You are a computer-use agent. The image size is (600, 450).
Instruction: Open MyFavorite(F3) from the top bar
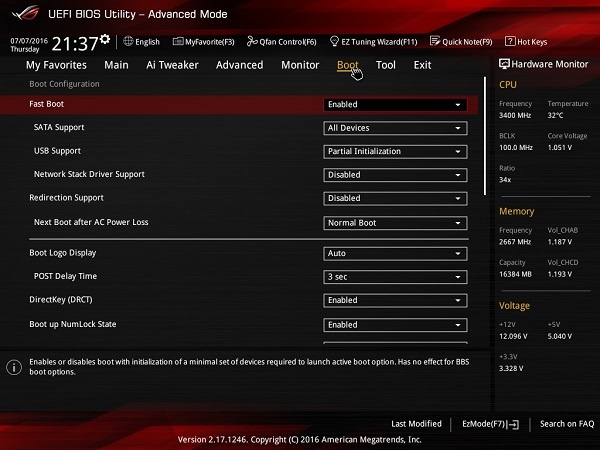pyautogui.click(x=204, y=42)
